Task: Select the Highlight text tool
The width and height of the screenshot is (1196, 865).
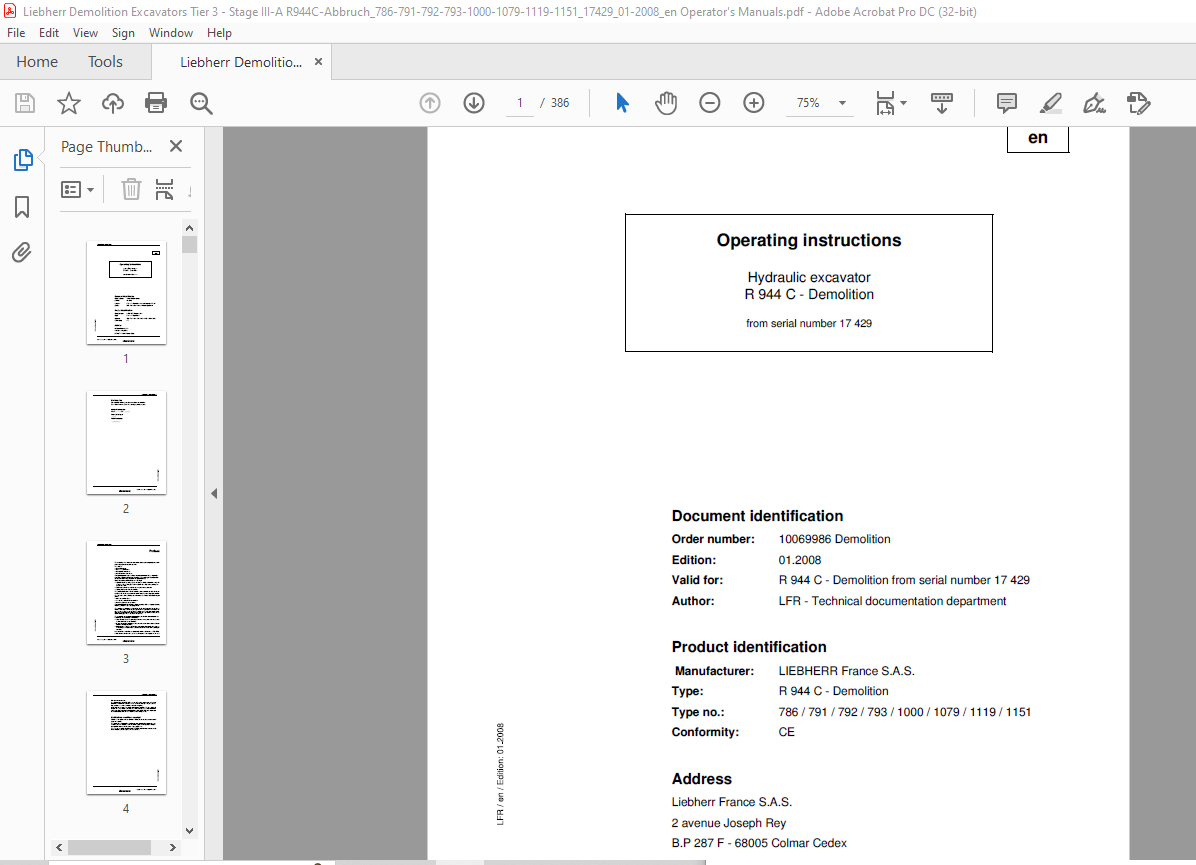Action: (x=1050, y=103)
